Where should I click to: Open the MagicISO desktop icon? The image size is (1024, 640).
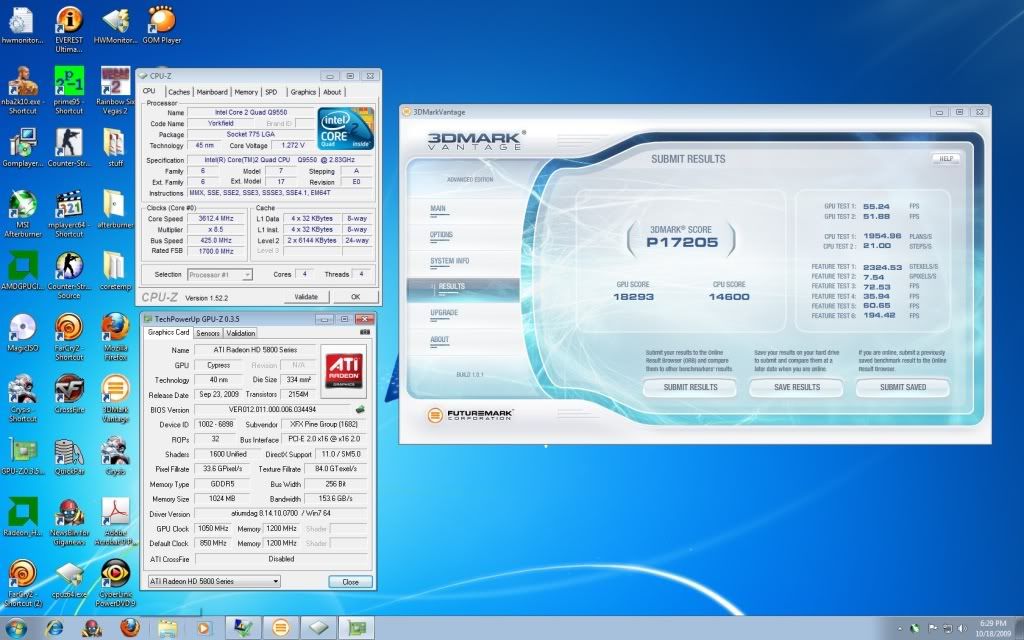(x=22, y=333)
